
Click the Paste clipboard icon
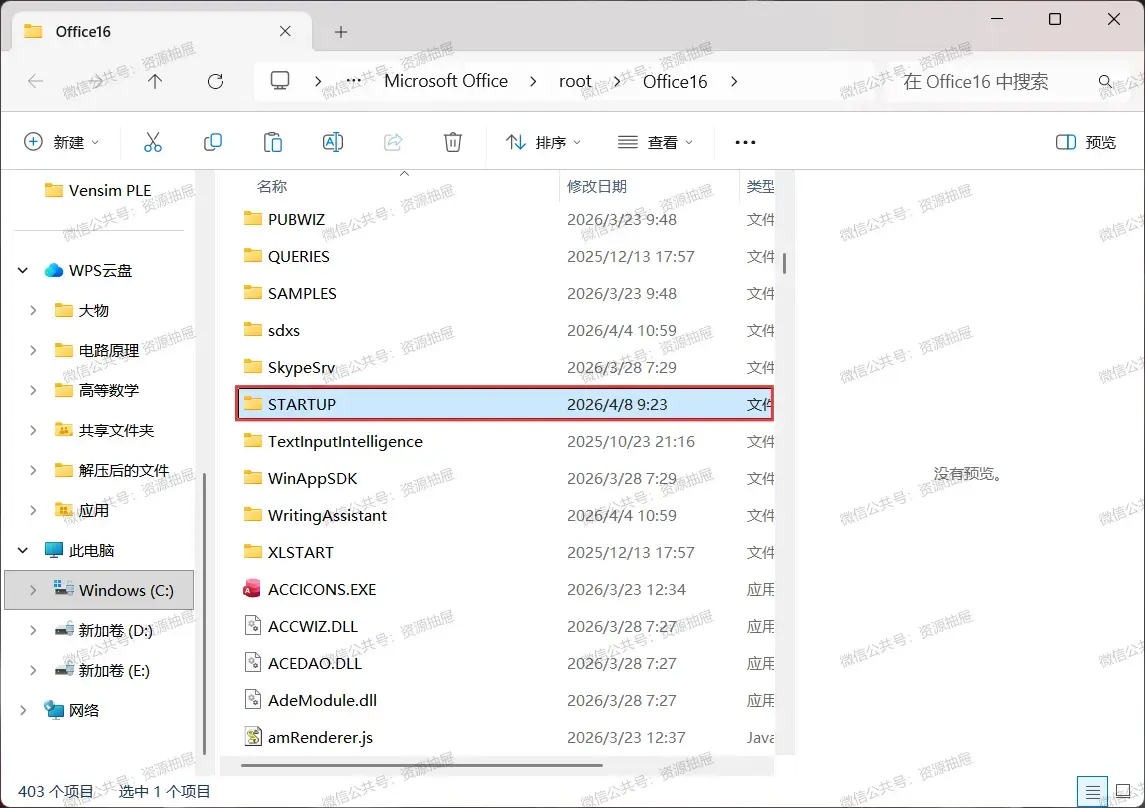[x=272, y=142]
